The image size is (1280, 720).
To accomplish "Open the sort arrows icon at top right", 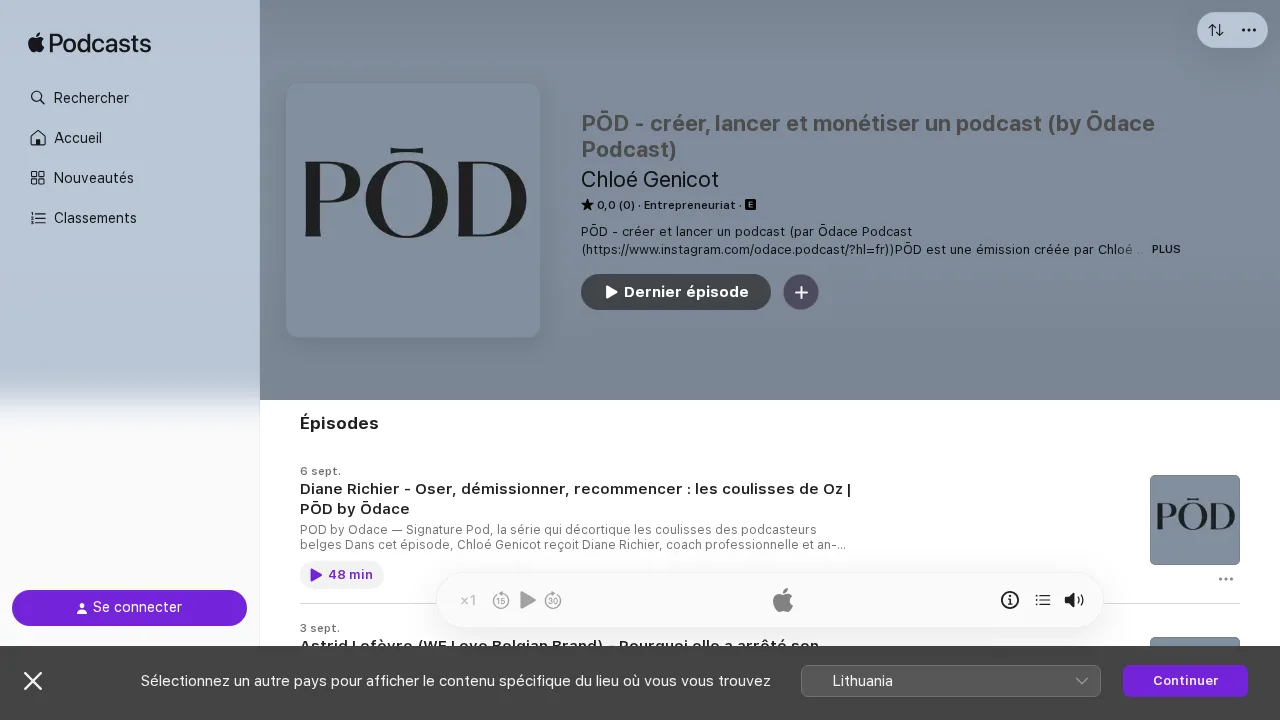I will pyautogui.click(x=1216, y=30).
